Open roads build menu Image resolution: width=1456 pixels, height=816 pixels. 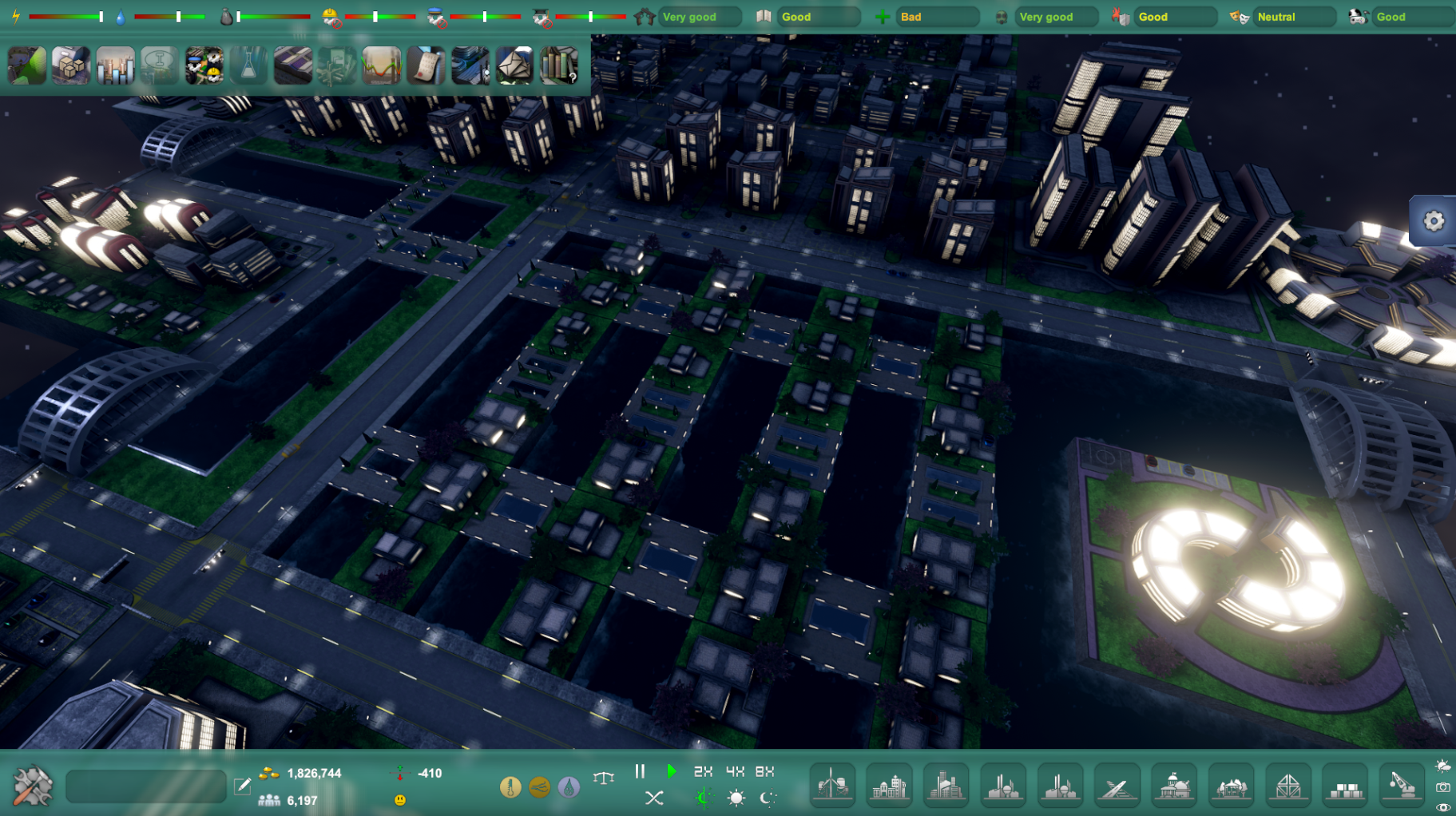point(1117,784)
